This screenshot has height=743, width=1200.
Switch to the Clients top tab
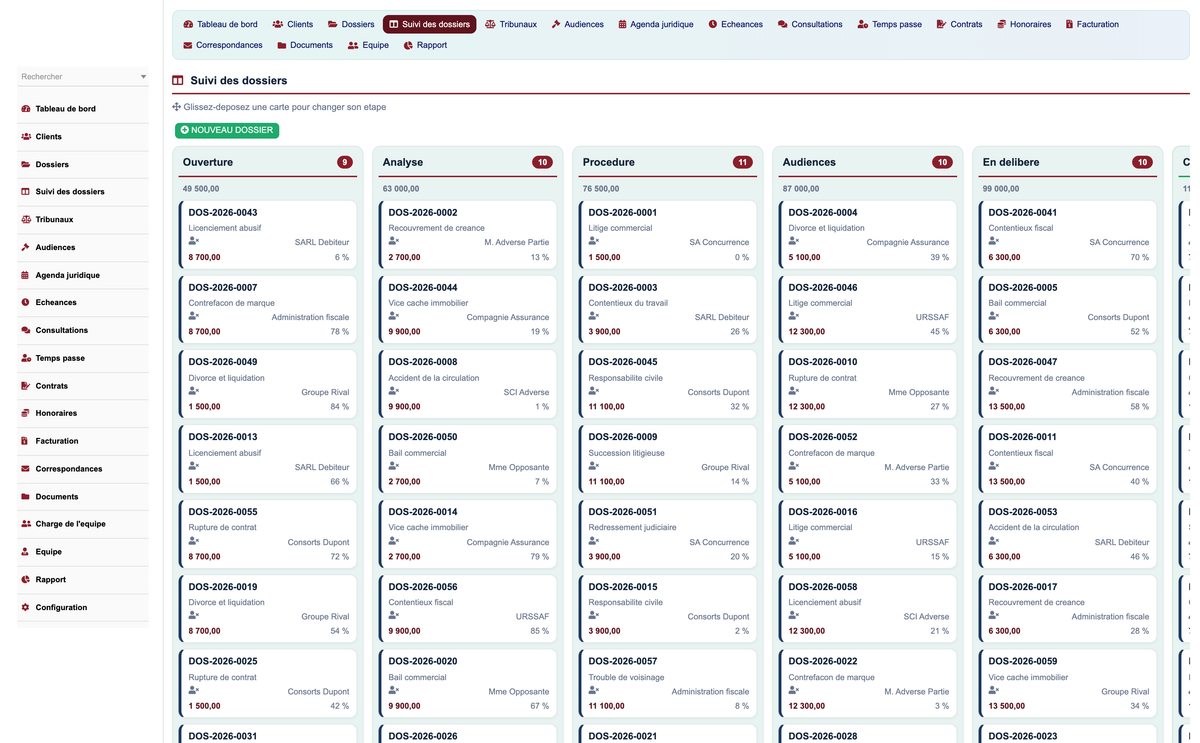292,24
